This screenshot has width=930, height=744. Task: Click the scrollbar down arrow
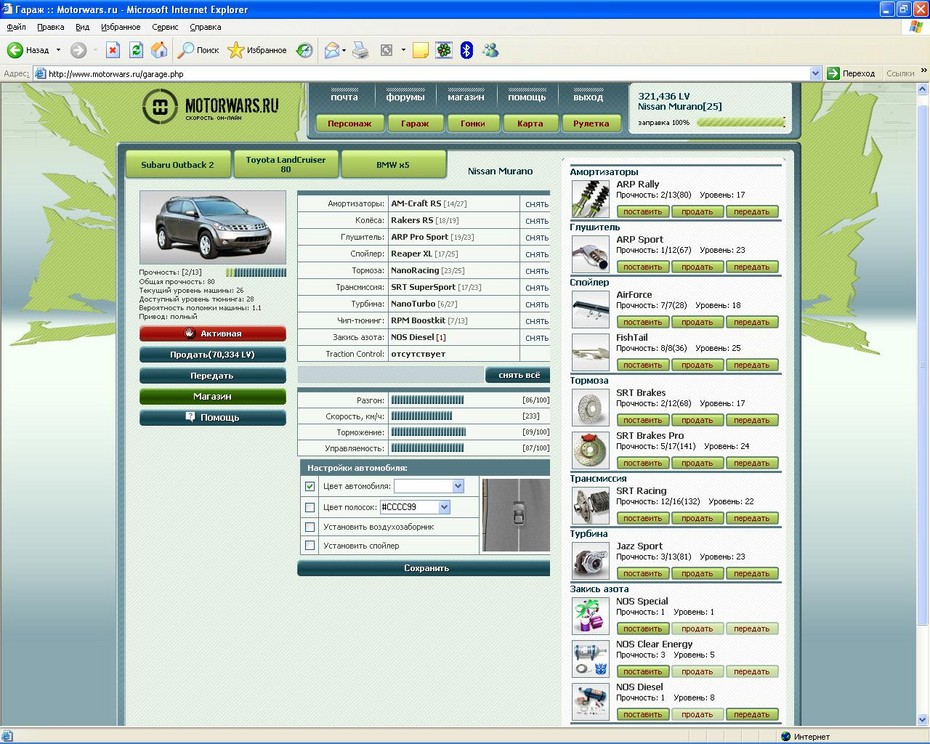(922, 720)
